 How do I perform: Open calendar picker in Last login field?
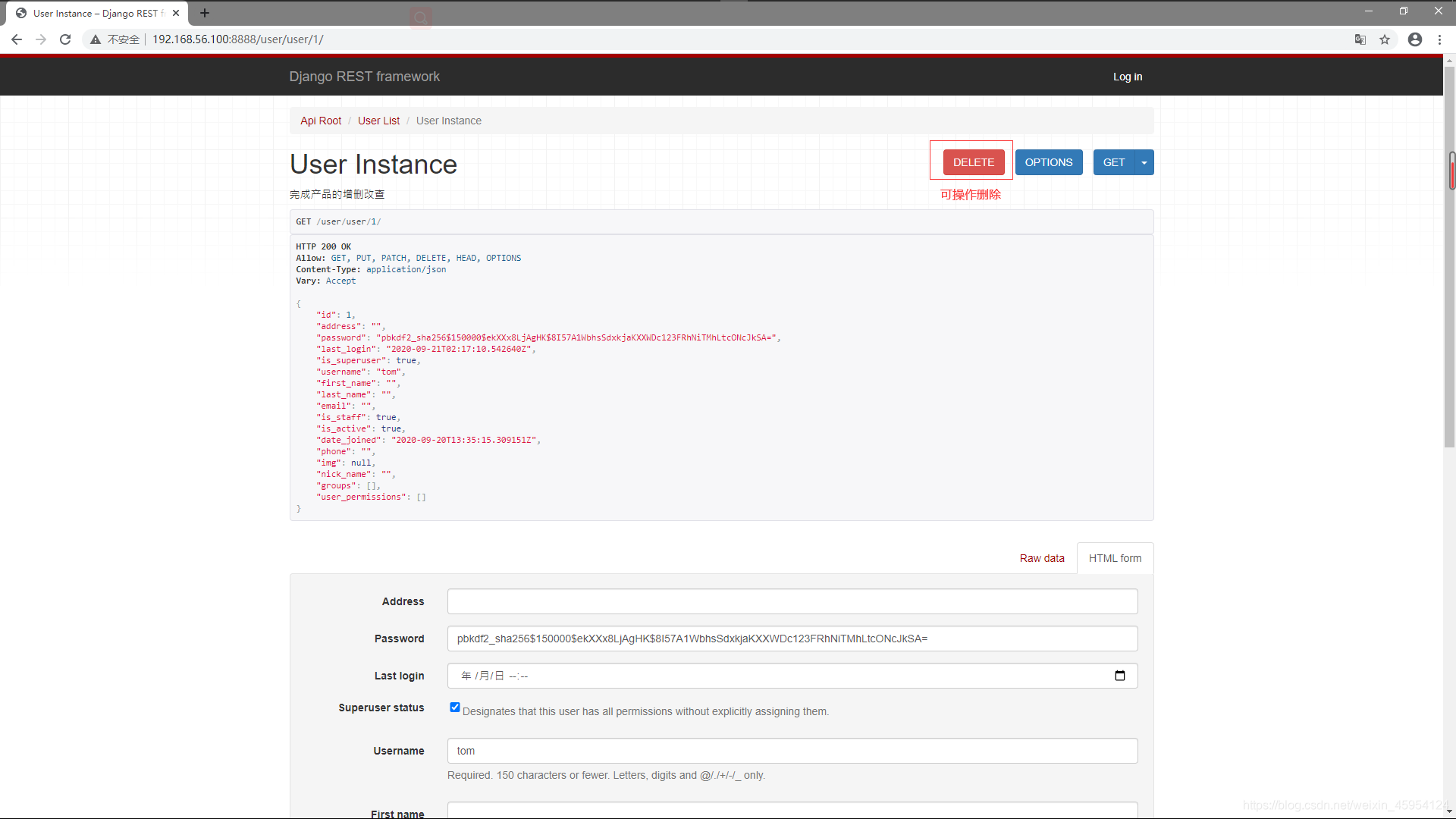1120,676
